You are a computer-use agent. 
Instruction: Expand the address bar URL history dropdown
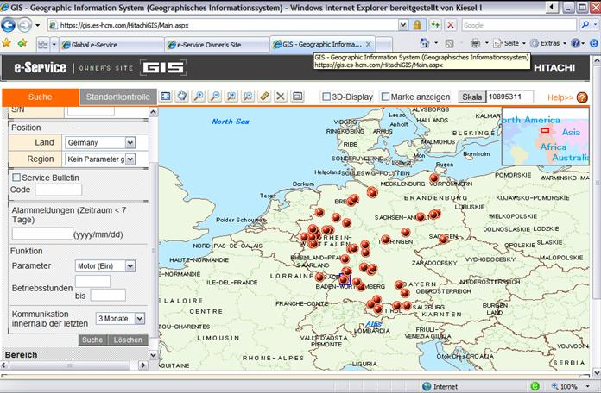click(403, 25)
